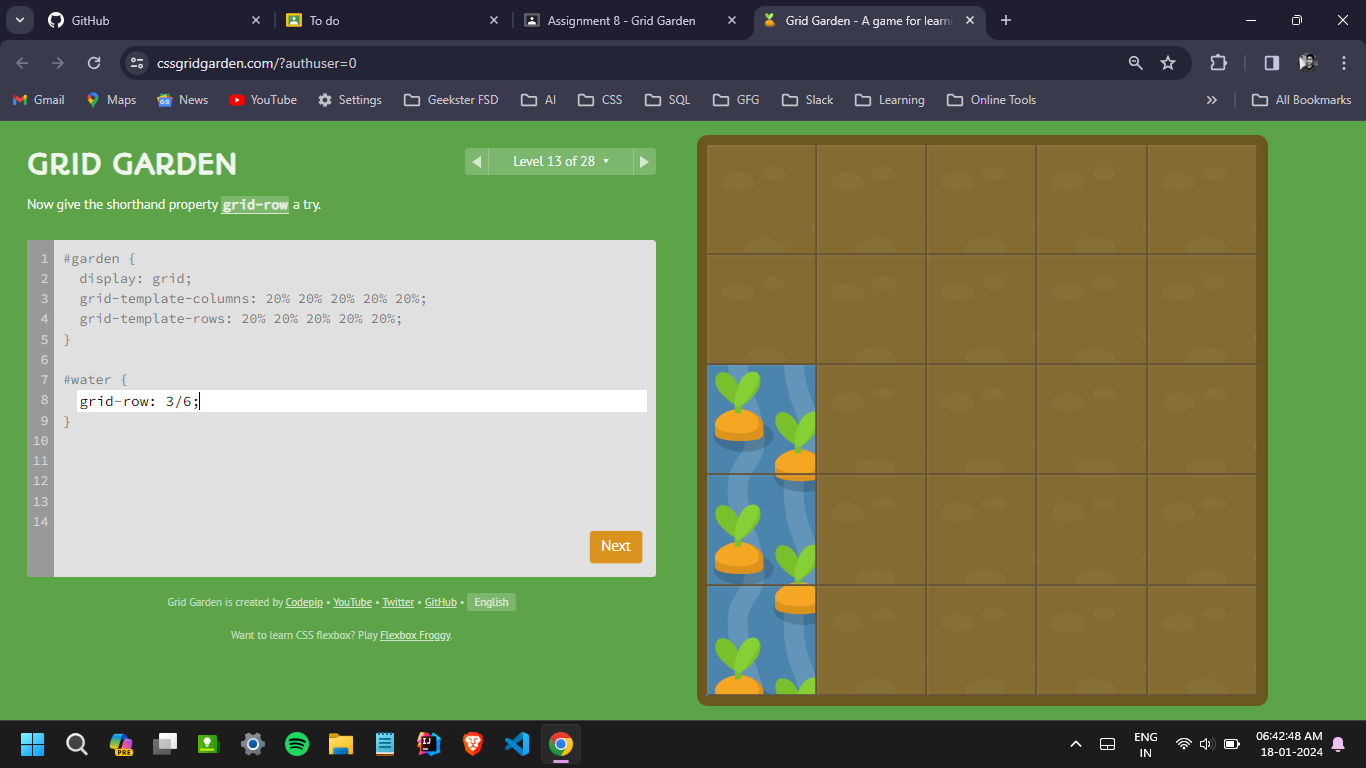1366x768 pixels.
Task: Open Visual Studio Code from taskbar
Action: (517, 744)
